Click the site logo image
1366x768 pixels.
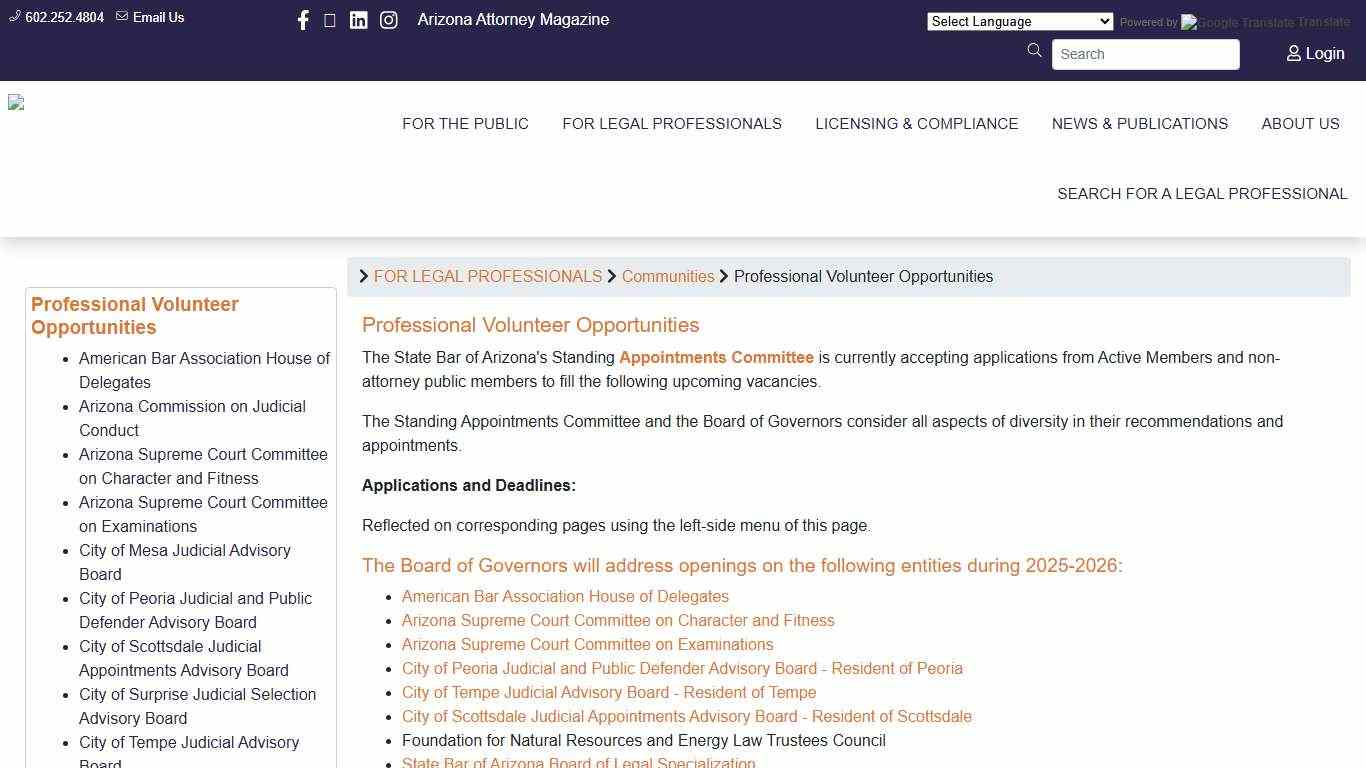tap(16, 103)
